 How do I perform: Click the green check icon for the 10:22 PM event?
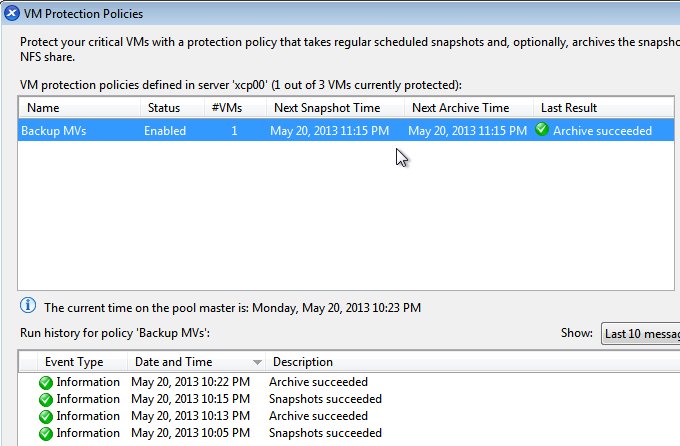tap(46, 383)
